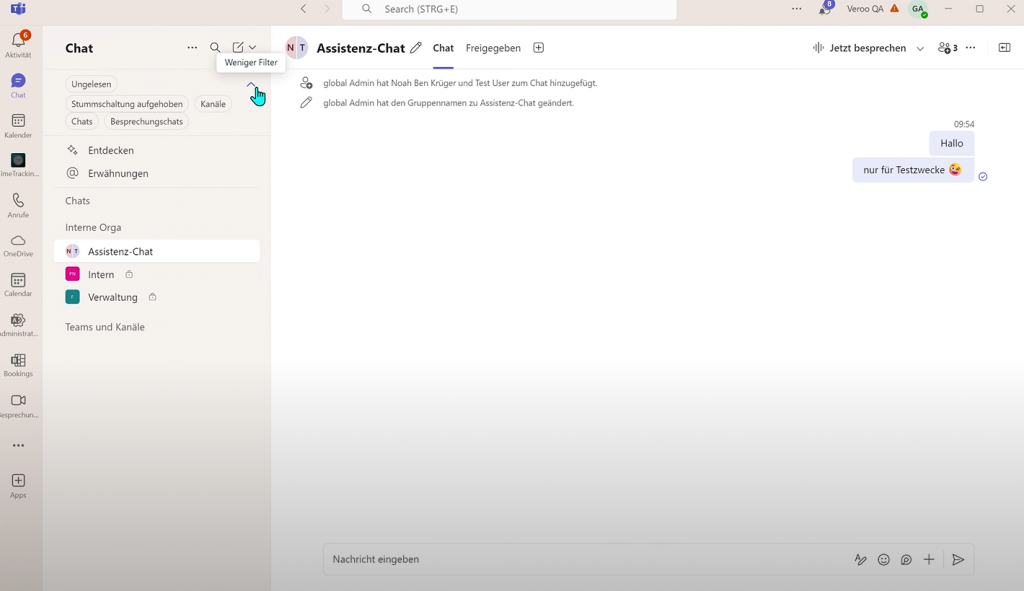This screenshot has height=591, width=1024.
Task: Click the Nachricht eingeben message field
Action: 588,560
